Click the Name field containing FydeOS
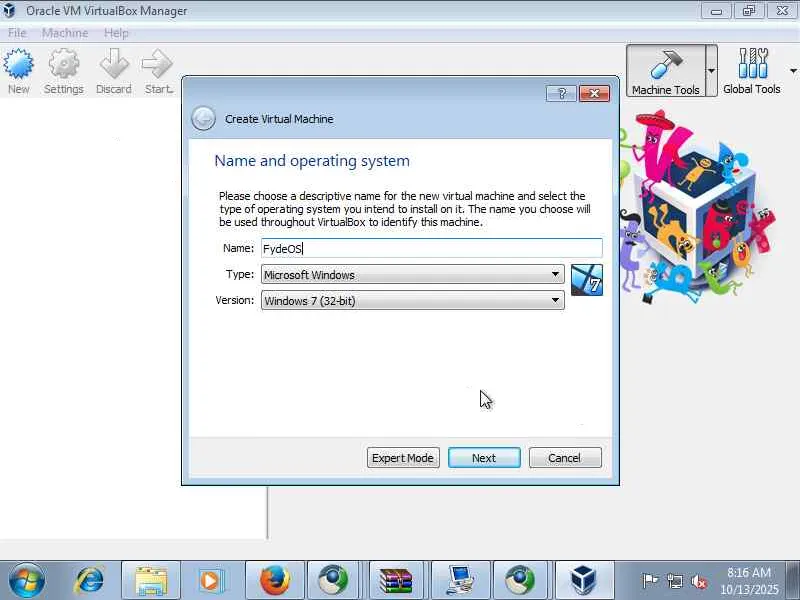 point(432,248)
